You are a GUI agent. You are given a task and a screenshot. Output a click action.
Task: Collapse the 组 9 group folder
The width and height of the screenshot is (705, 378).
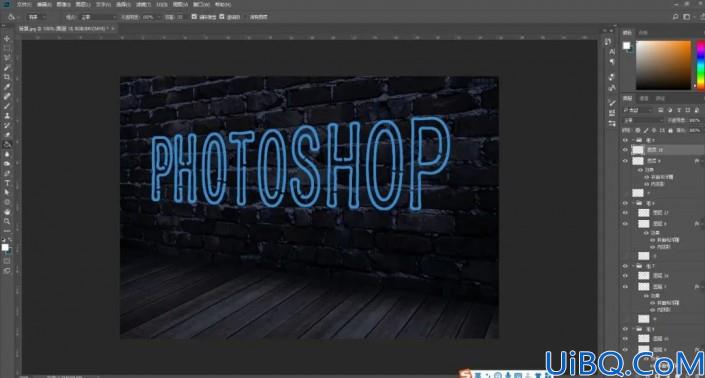(633, 140)
